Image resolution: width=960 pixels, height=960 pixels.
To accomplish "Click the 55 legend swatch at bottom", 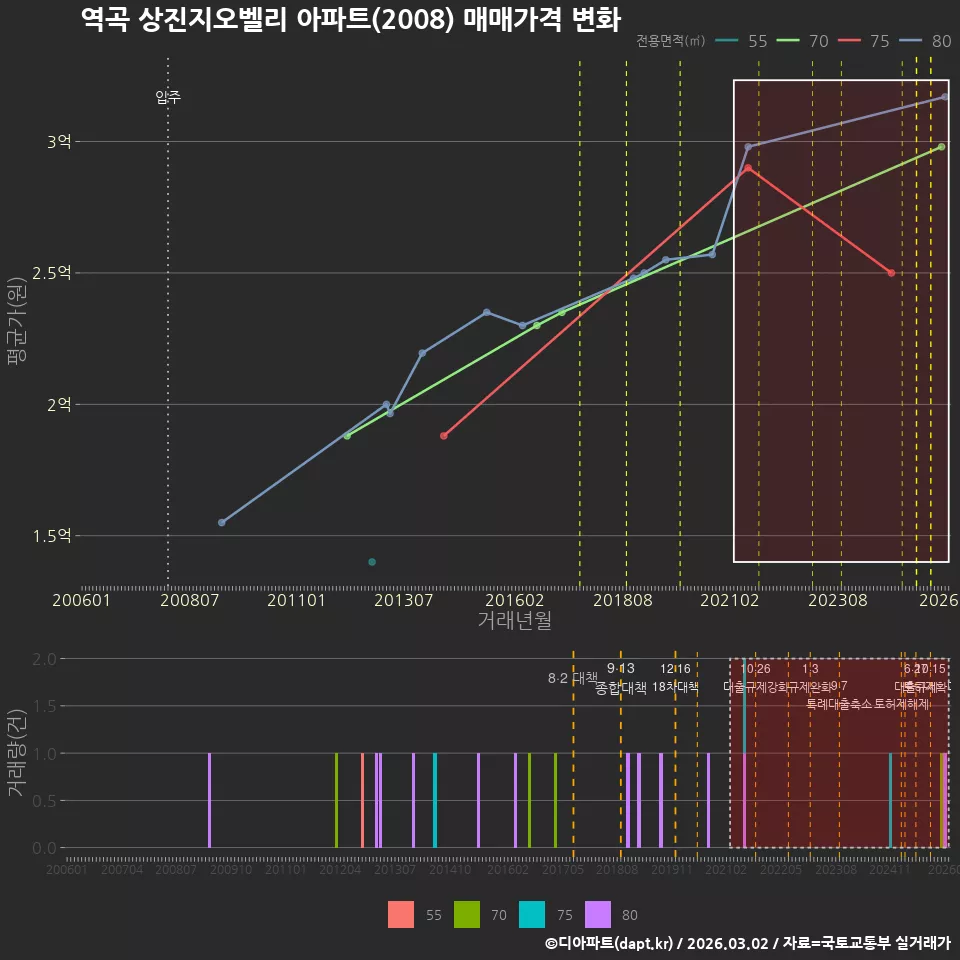I will tap(400, 914).
